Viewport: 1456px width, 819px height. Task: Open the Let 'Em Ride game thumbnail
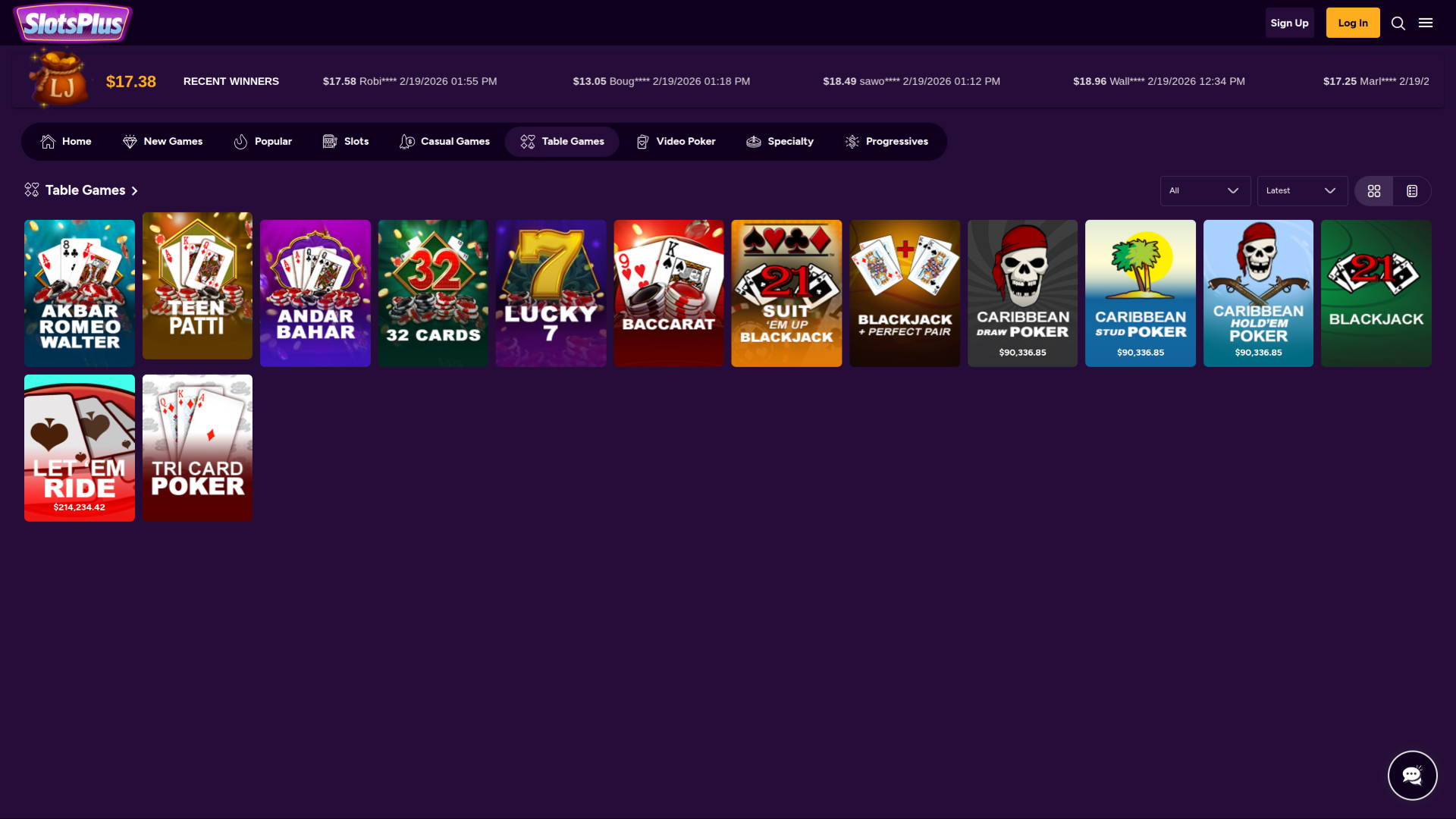(79, 447)
